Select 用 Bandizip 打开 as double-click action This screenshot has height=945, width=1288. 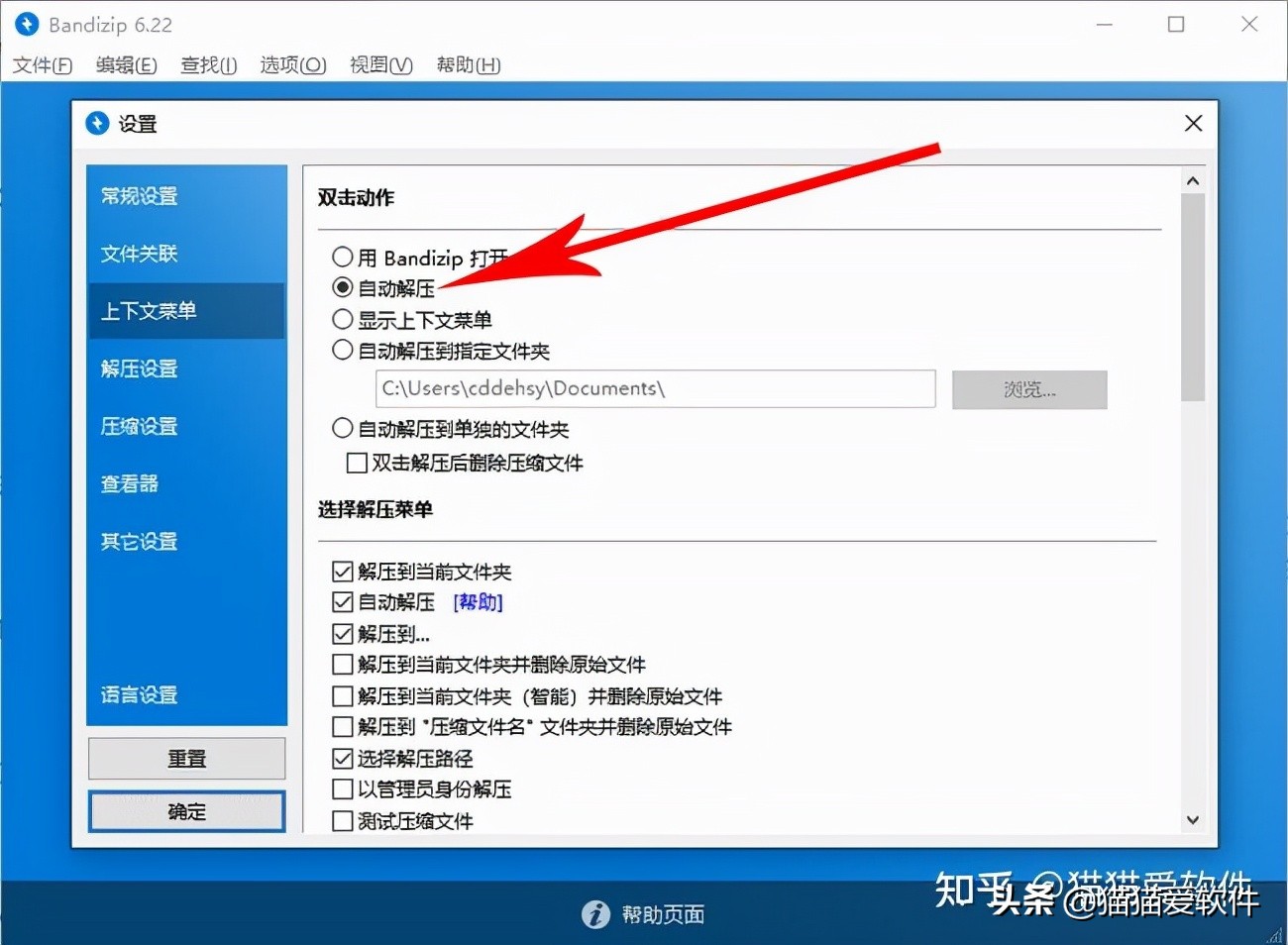(x=342, y=257)
